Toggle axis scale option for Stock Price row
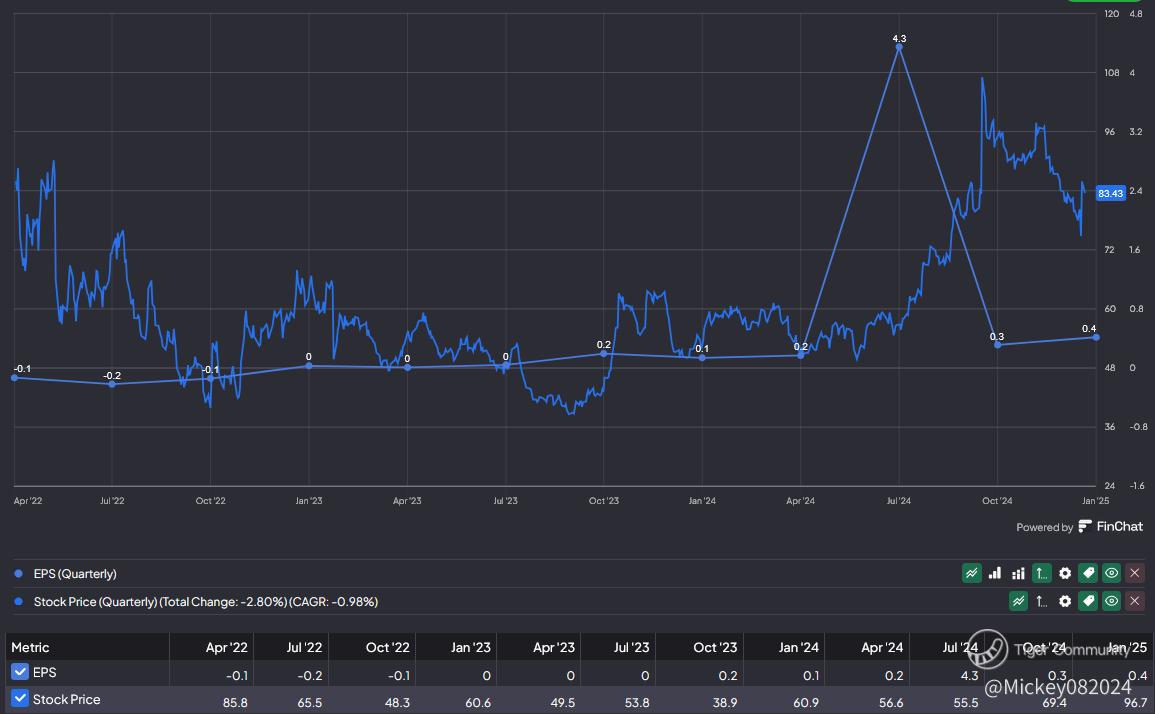This screenshot has width=1155, height=714. pos(1041,601)
